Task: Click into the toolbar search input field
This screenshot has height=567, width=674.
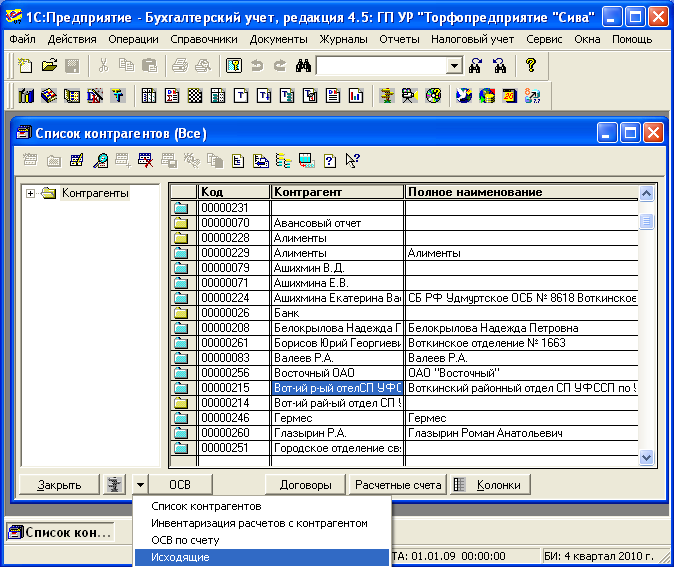Action: tap(382, 66)
